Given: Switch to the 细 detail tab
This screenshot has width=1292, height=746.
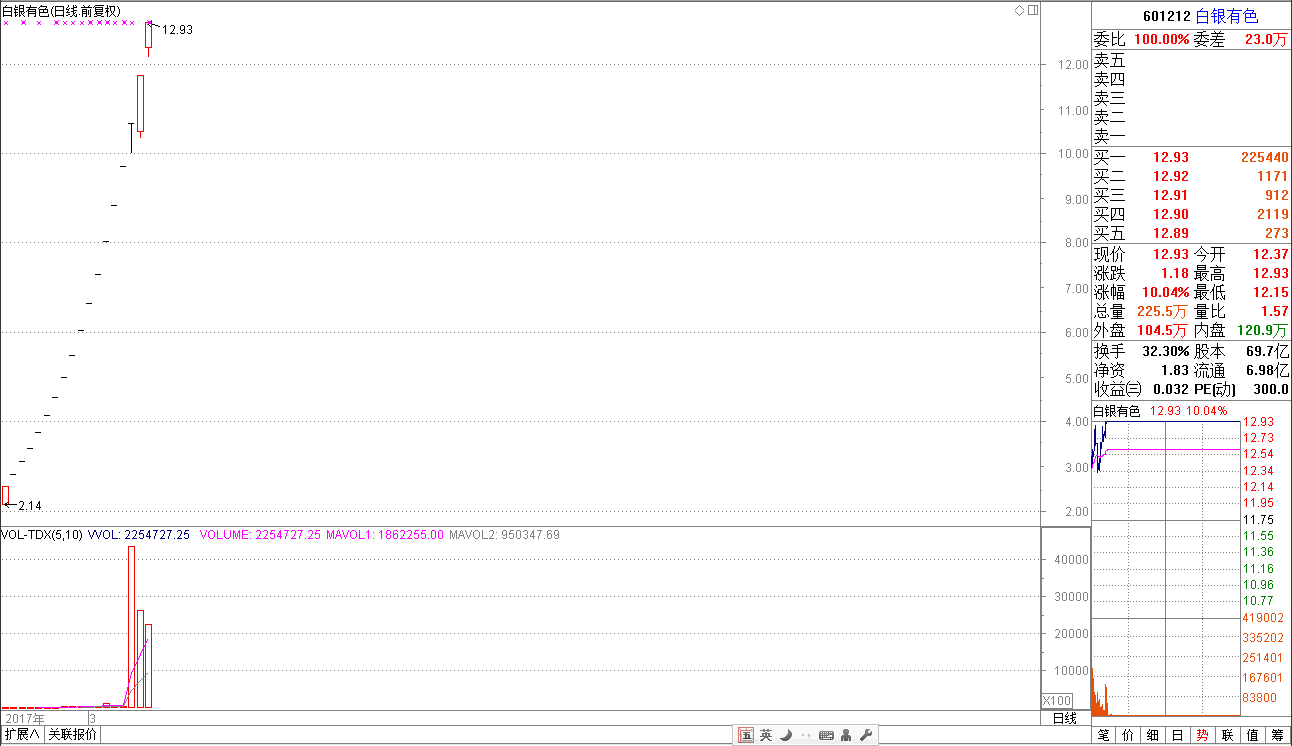Looking at the screenshot, I should [x=1153, y=735].
